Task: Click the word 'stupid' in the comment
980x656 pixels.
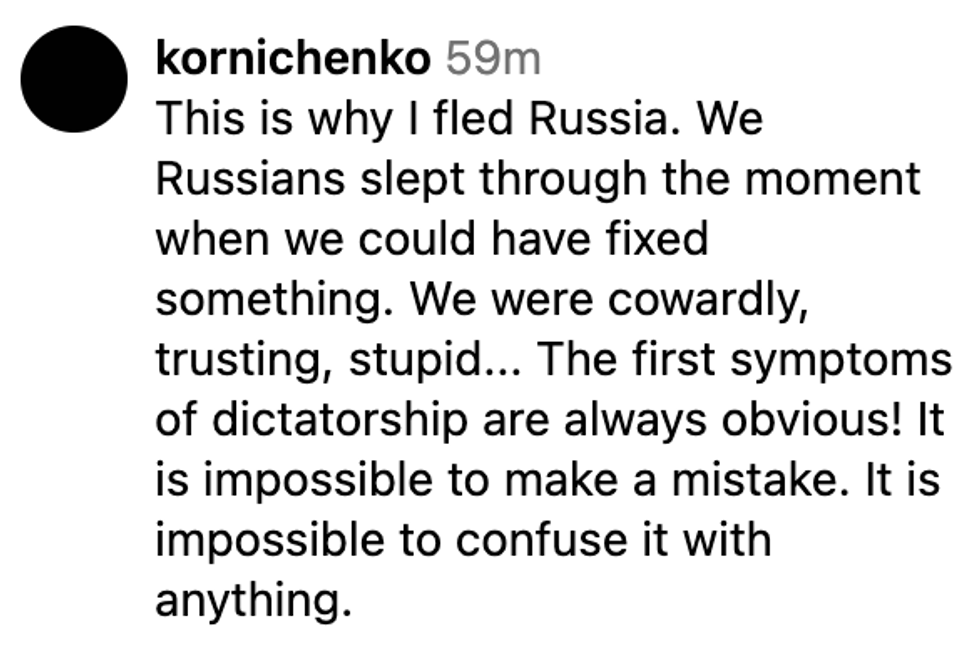Action: 412,360
